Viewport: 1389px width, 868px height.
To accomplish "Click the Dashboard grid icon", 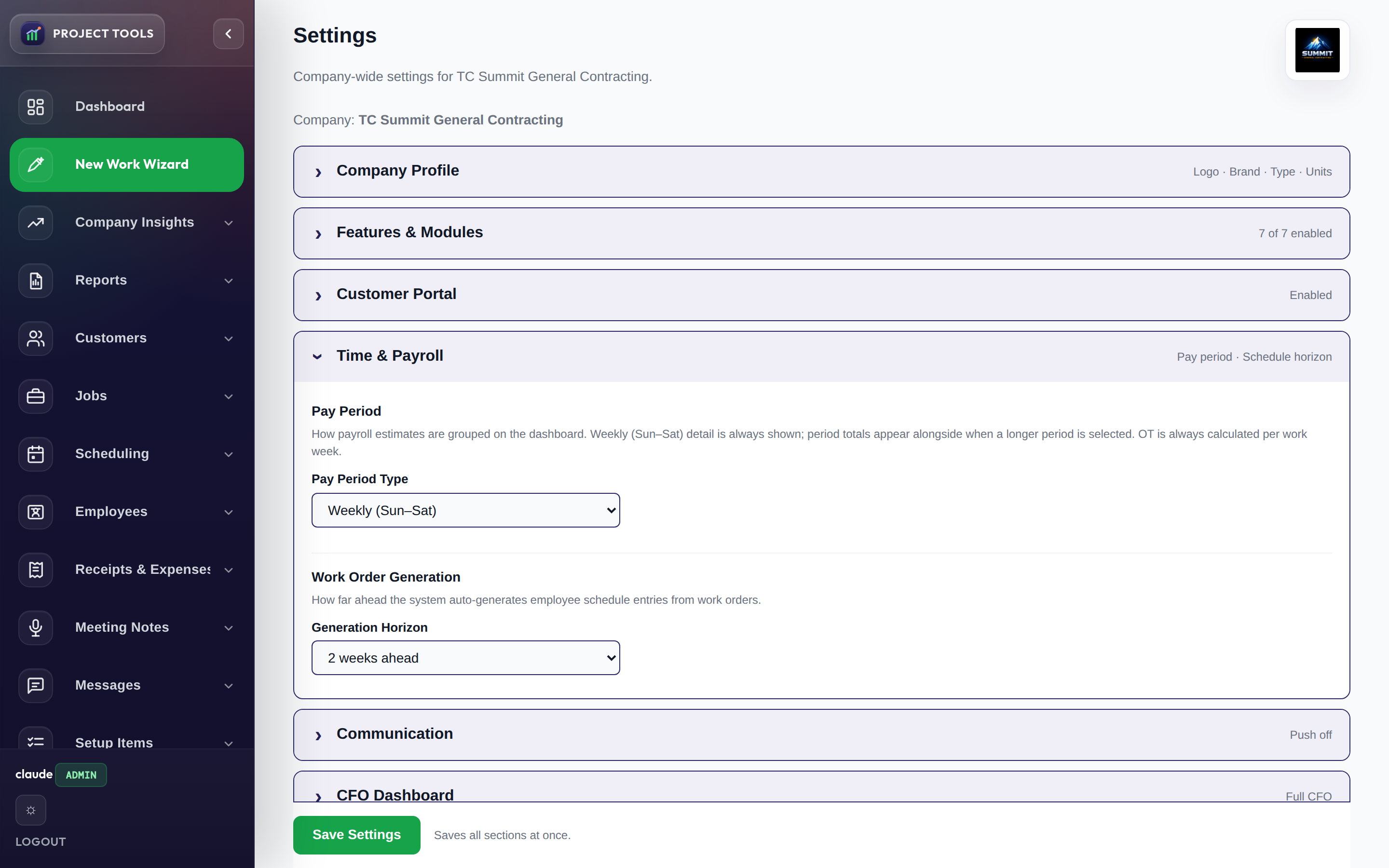I will click(x=36, y=107).
